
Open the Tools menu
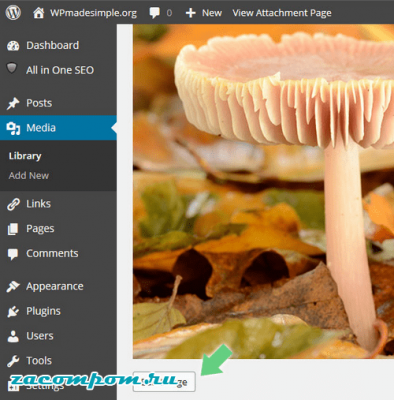tap(39, 361)
